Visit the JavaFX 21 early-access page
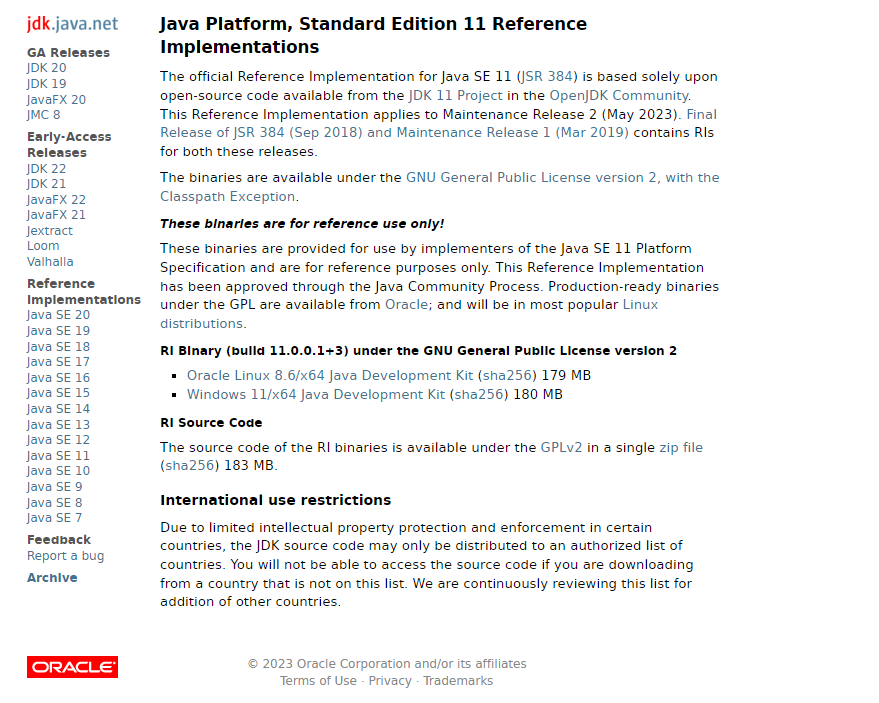Image resolution: width=879 pixels, height=703 pixels. coord(56,215)
